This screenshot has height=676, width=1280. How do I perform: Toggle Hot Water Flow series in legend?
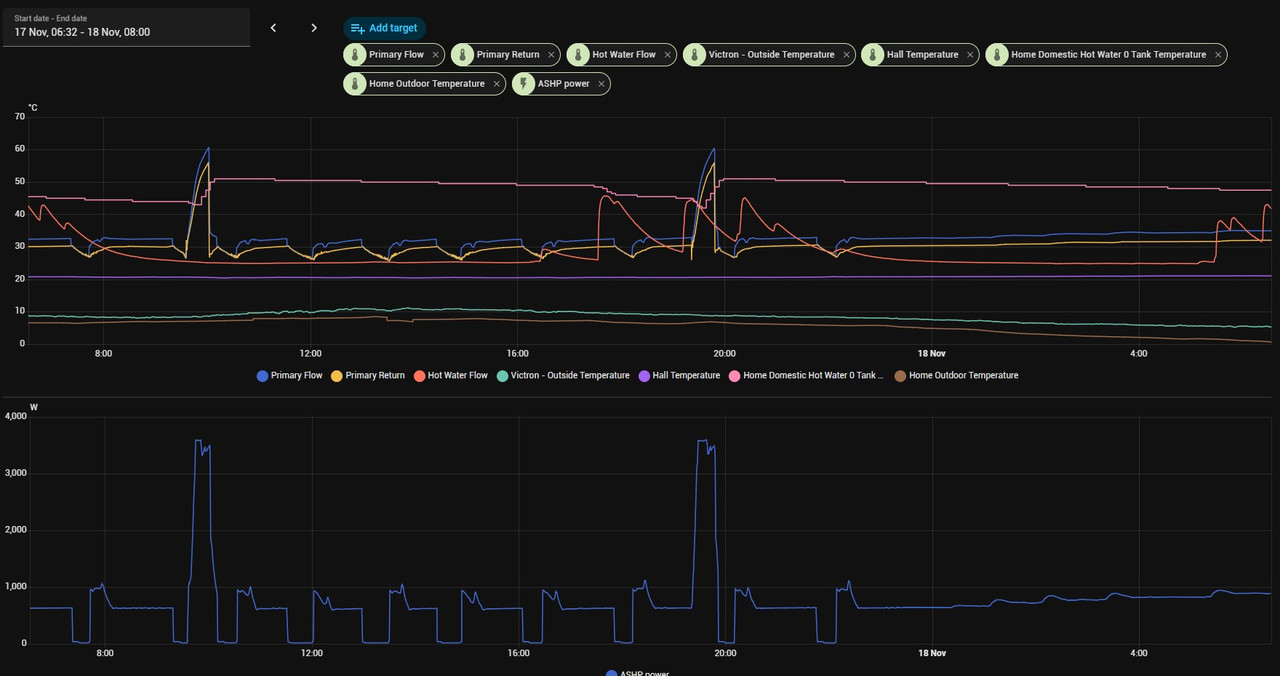point(451,376)
